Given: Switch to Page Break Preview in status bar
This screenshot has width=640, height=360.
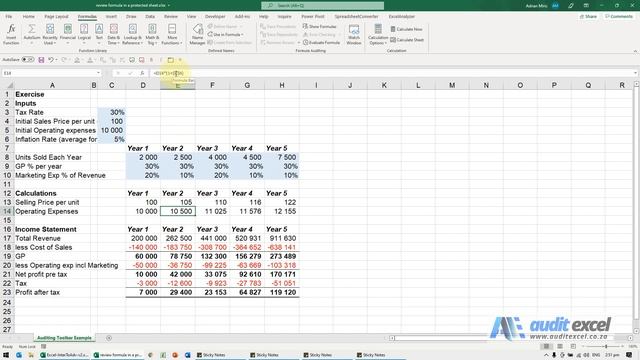Looking at the screenshot, I should point(573,347).
